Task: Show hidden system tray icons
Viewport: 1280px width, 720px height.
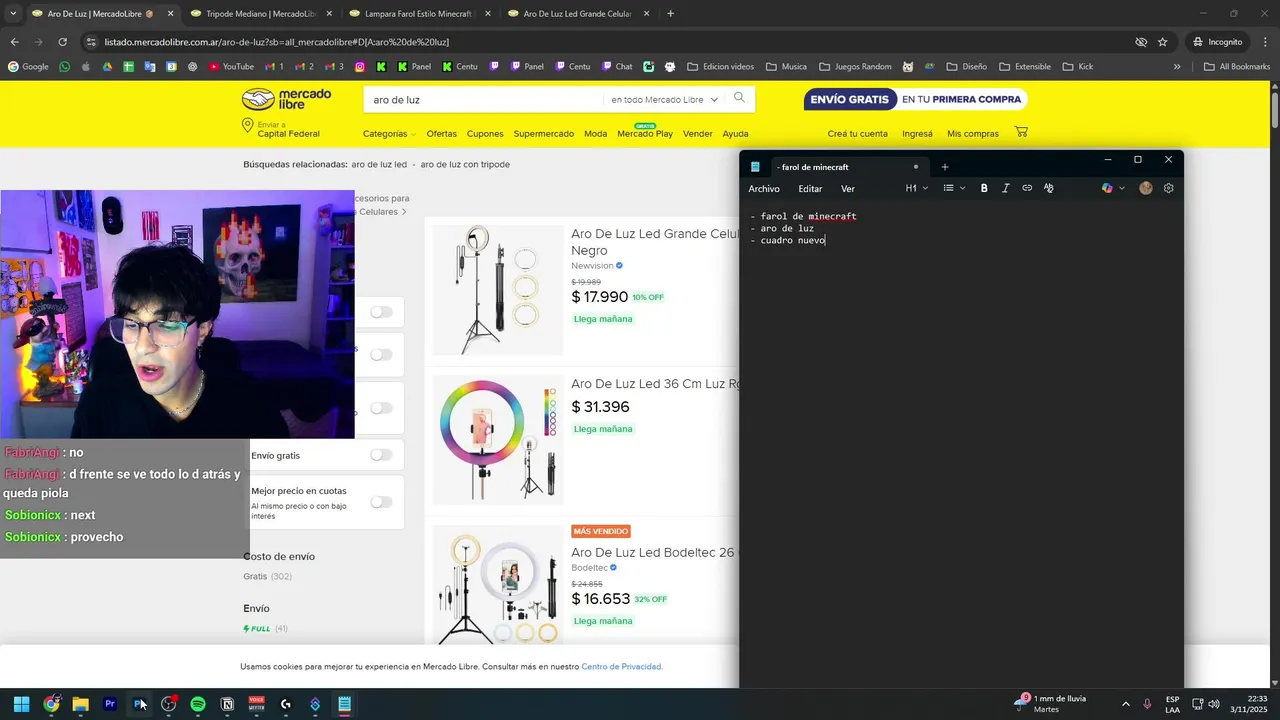Action: click(1125, 704)
